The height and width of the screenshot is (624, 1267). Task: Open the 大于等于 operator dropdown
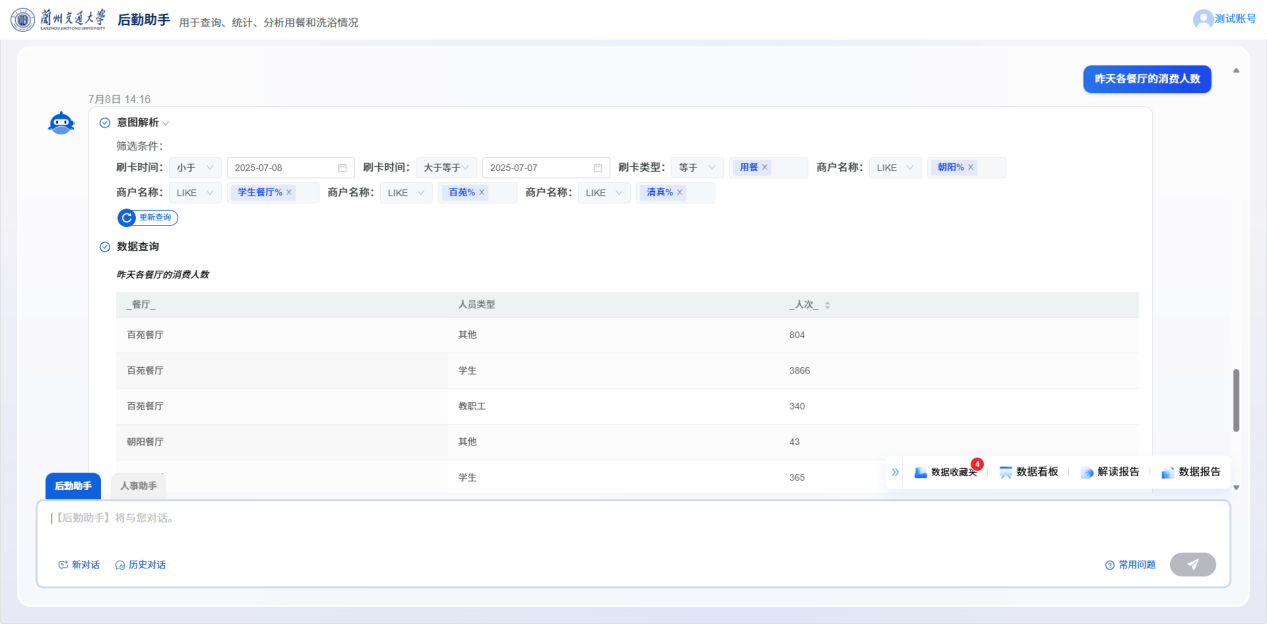(446, 168)
